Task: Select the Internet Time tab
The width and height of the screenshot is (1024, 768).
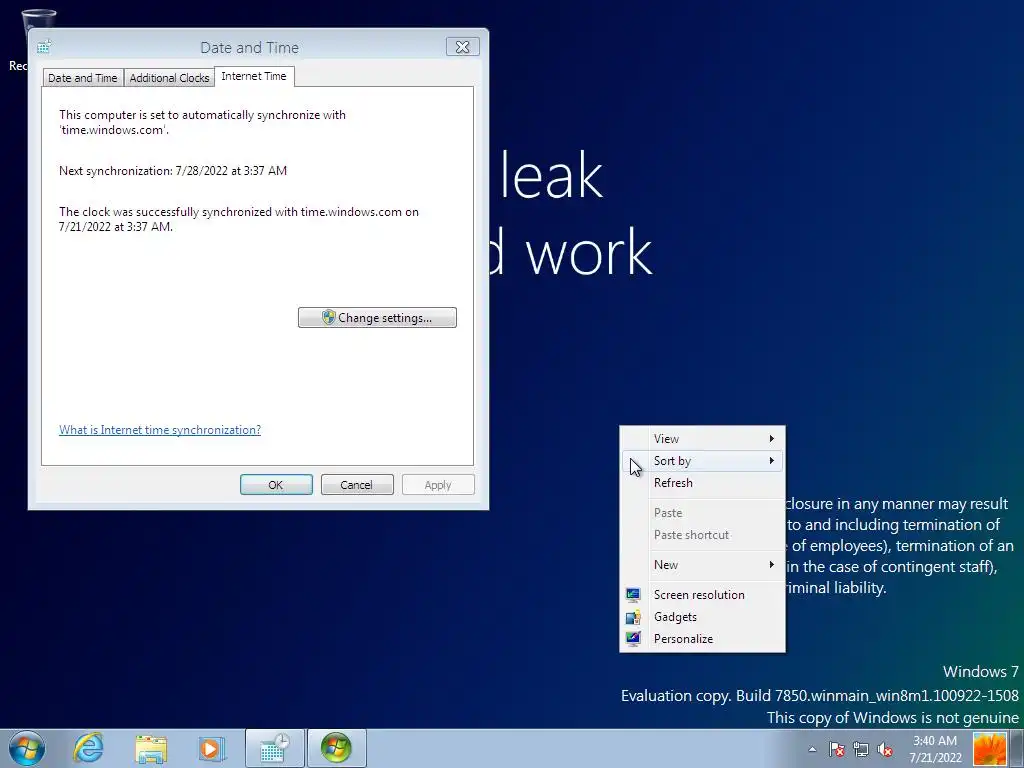Action: tap(254, 76)
